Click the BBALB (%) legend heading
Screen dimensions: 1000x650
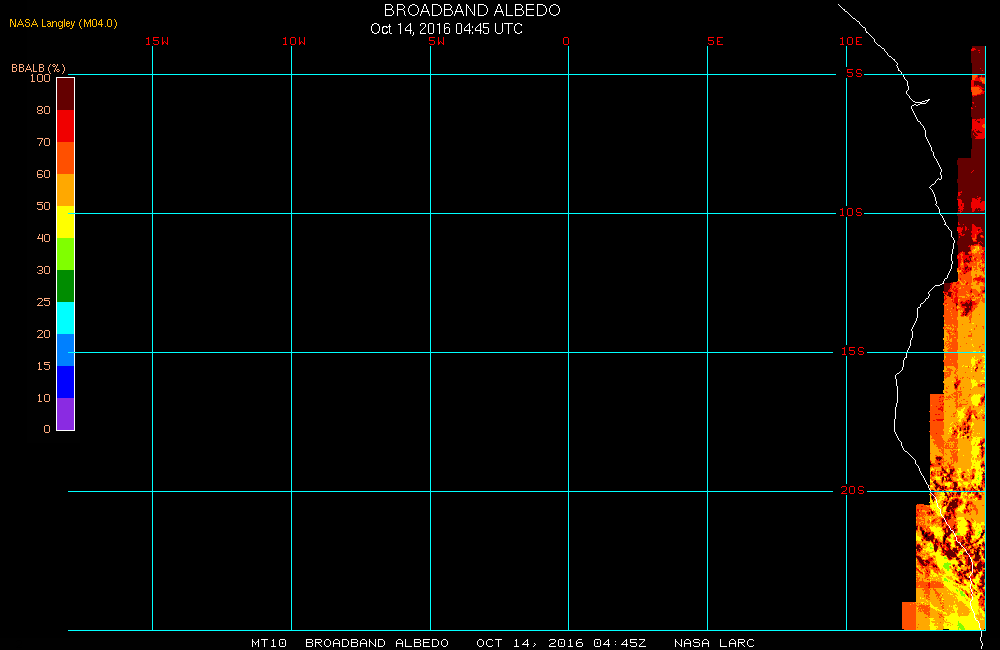[38, 68]
